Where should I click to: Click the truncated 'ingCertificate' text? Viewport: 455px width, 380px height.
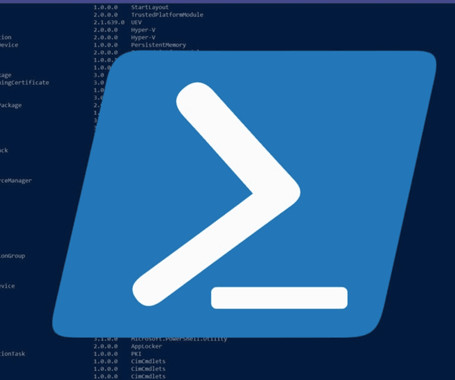[x=24, y=82]
